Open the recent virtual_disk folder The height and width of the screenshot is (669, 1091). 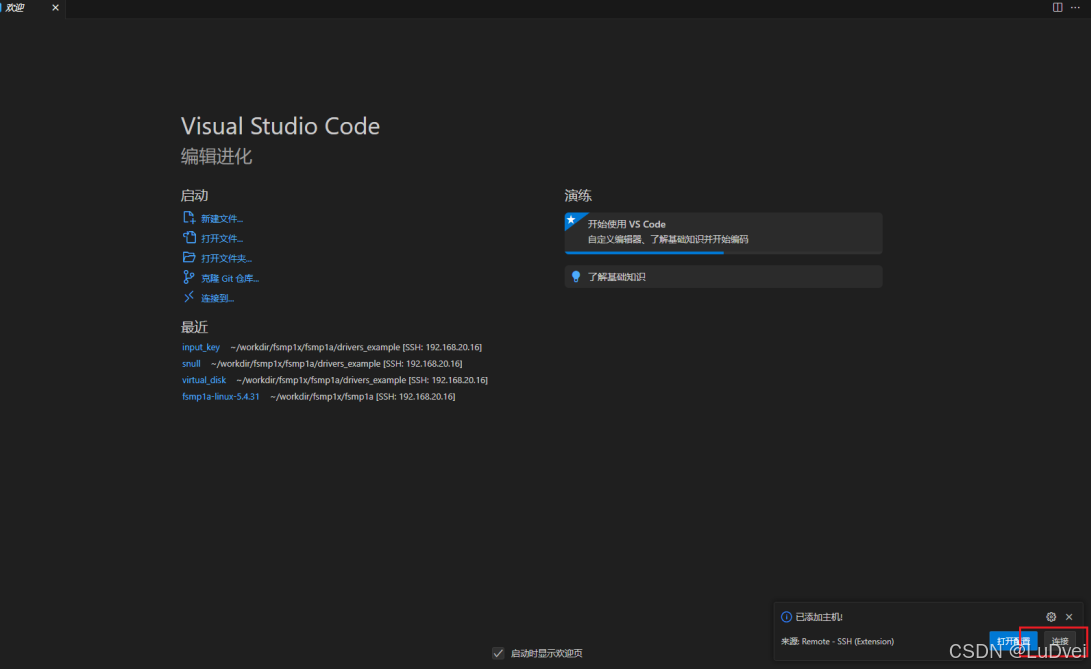[204, 380]
